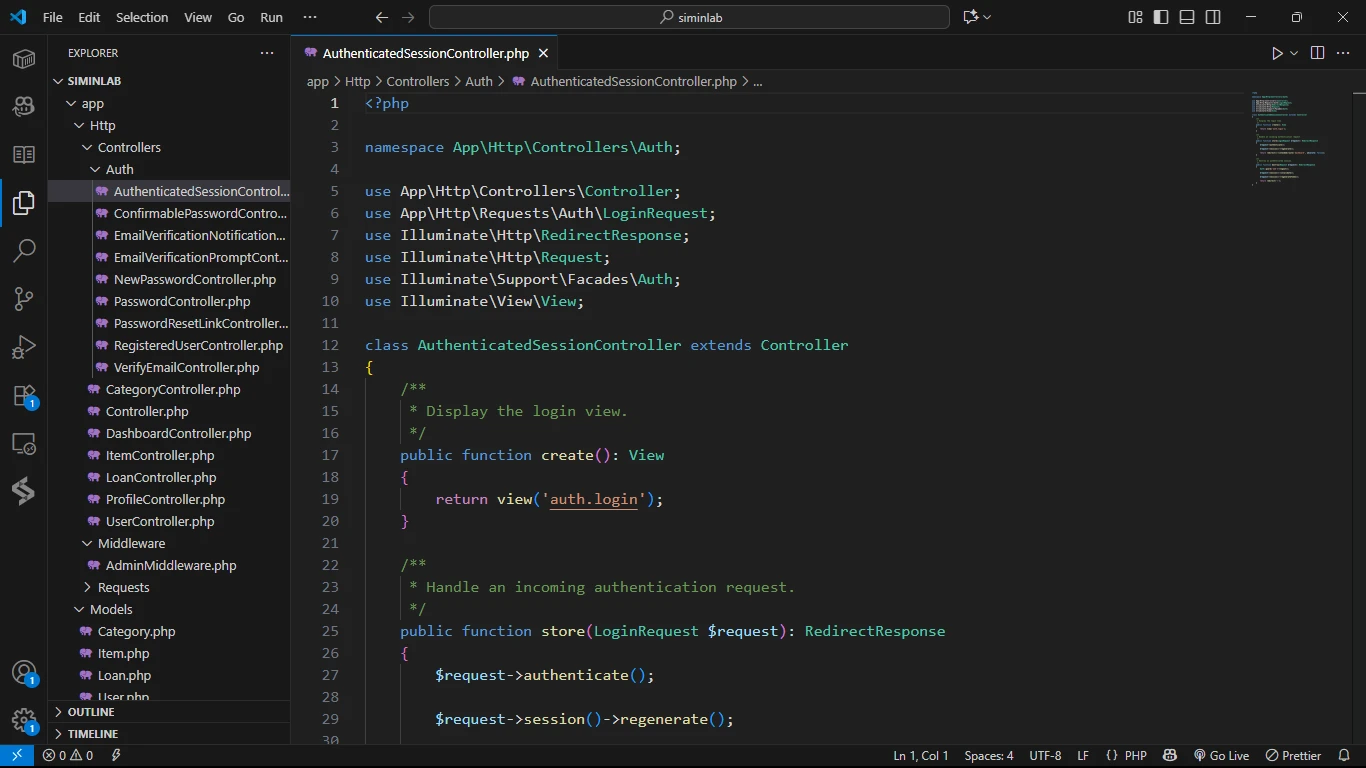The image size is (1366, 768).
Task: Open the Search view in activity bar
Action: [24, 250]
